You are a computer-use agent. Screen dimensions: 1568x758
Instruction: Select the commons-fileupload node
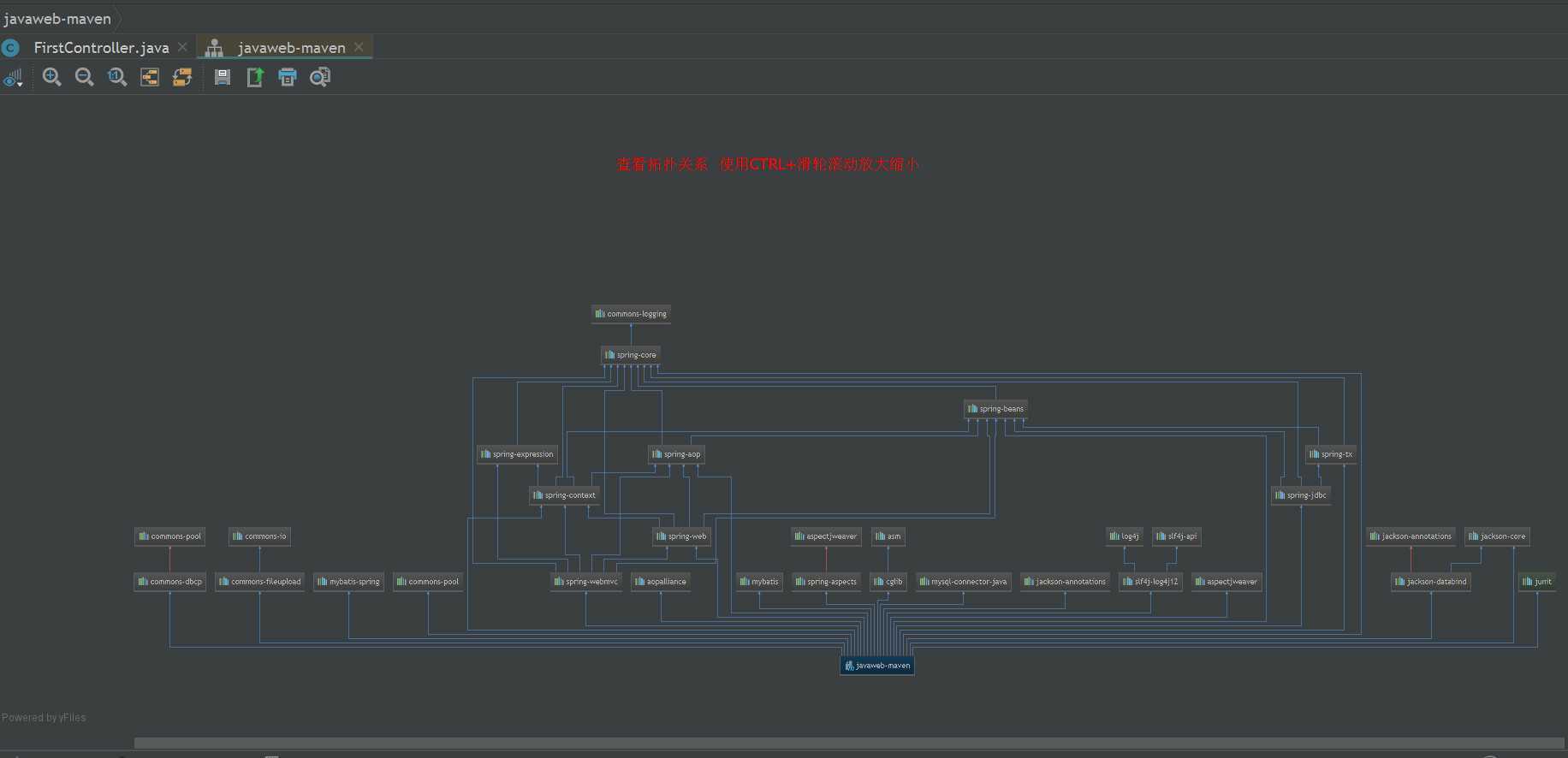260,582
